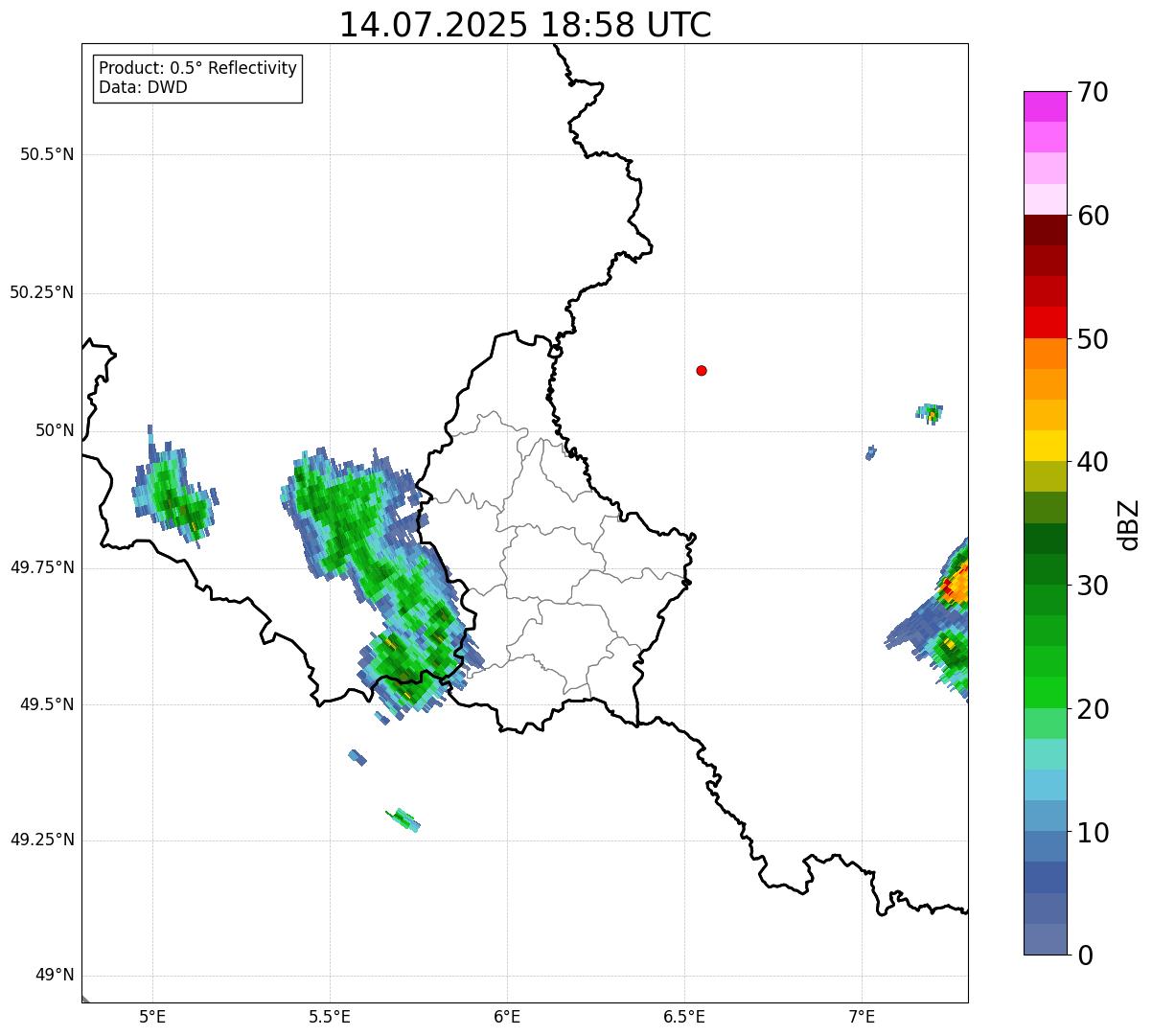The width and height of the screenshot is (1152, 1036).
Task: Click the latitude label 50°N
Action: click(54, 430)
